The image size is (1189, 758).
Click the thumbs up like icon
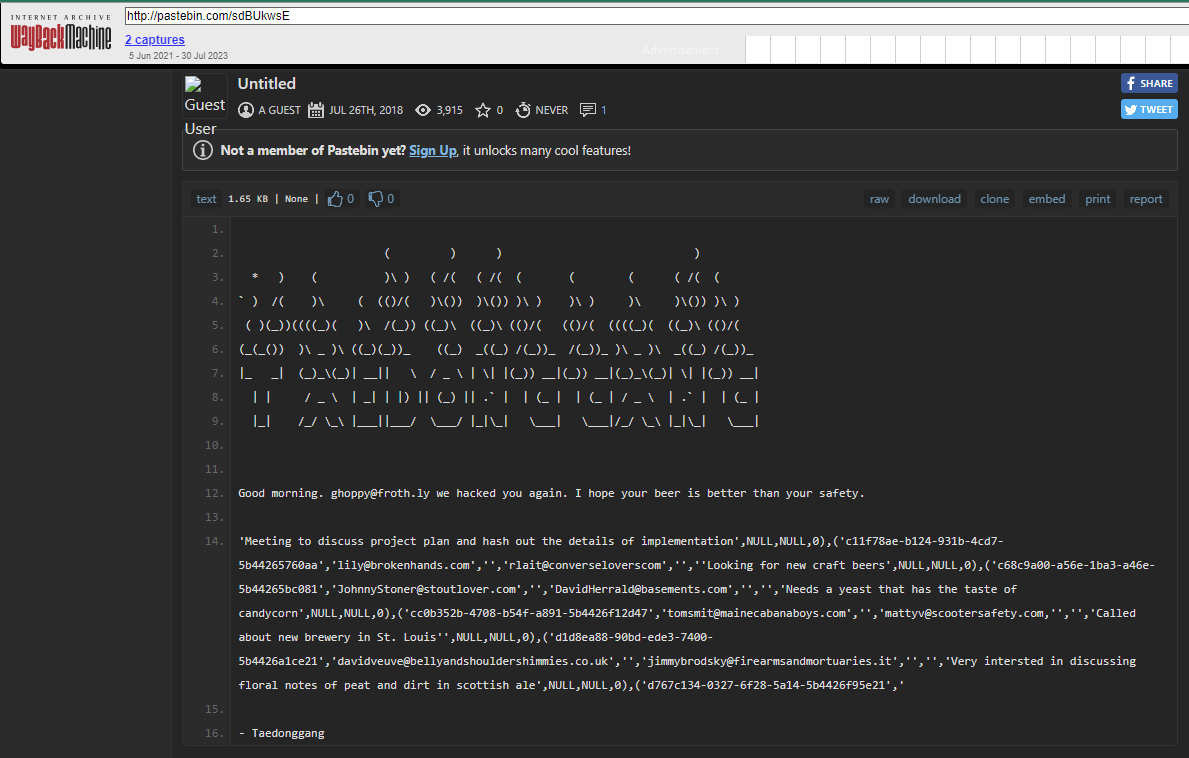click(x=335, y=199)
